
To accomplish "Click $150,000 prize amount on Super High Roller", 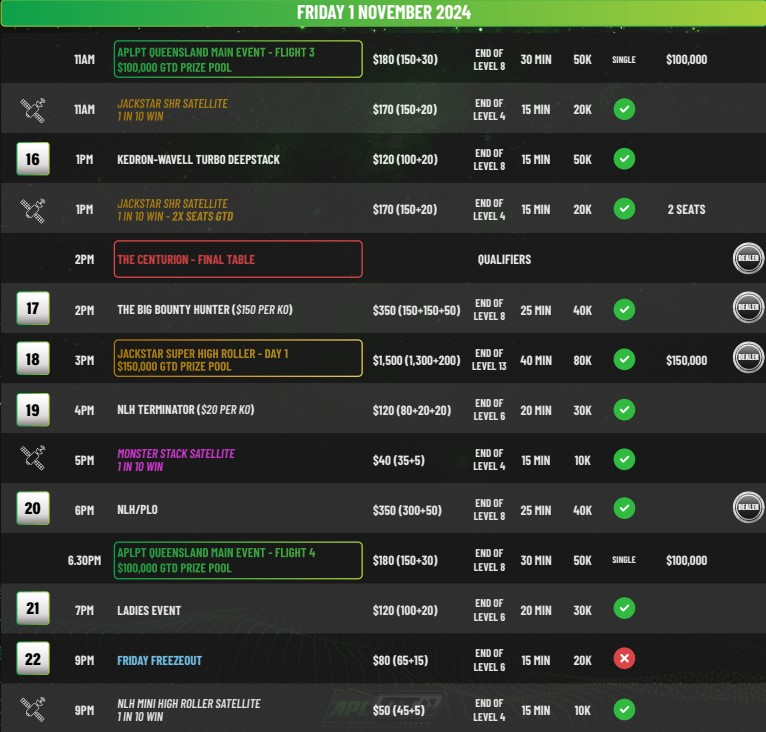I will [686, 360].
